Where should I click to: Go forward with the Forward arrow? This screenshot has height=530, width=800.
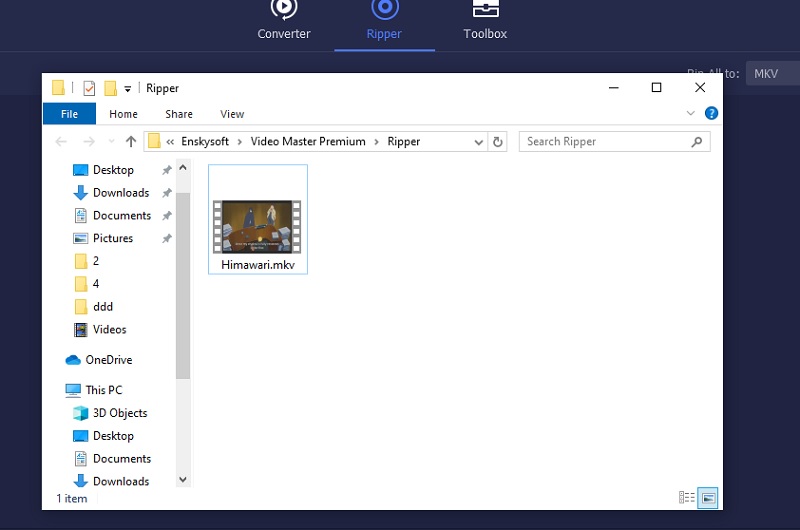pyautogui.click(x=89, y=141)
